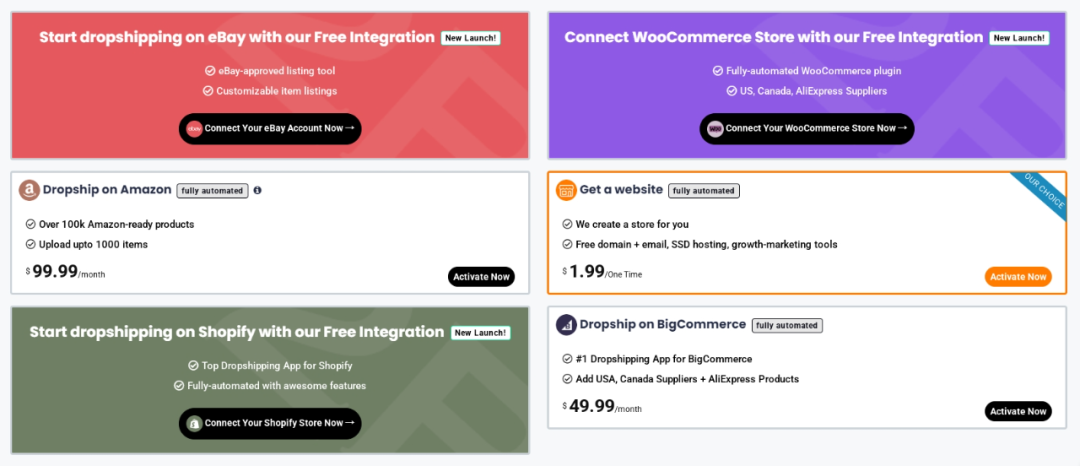Click the checkmark beside We create a store for you
The height and width of the screenshot is (466, 1080).
pos(568,224)
